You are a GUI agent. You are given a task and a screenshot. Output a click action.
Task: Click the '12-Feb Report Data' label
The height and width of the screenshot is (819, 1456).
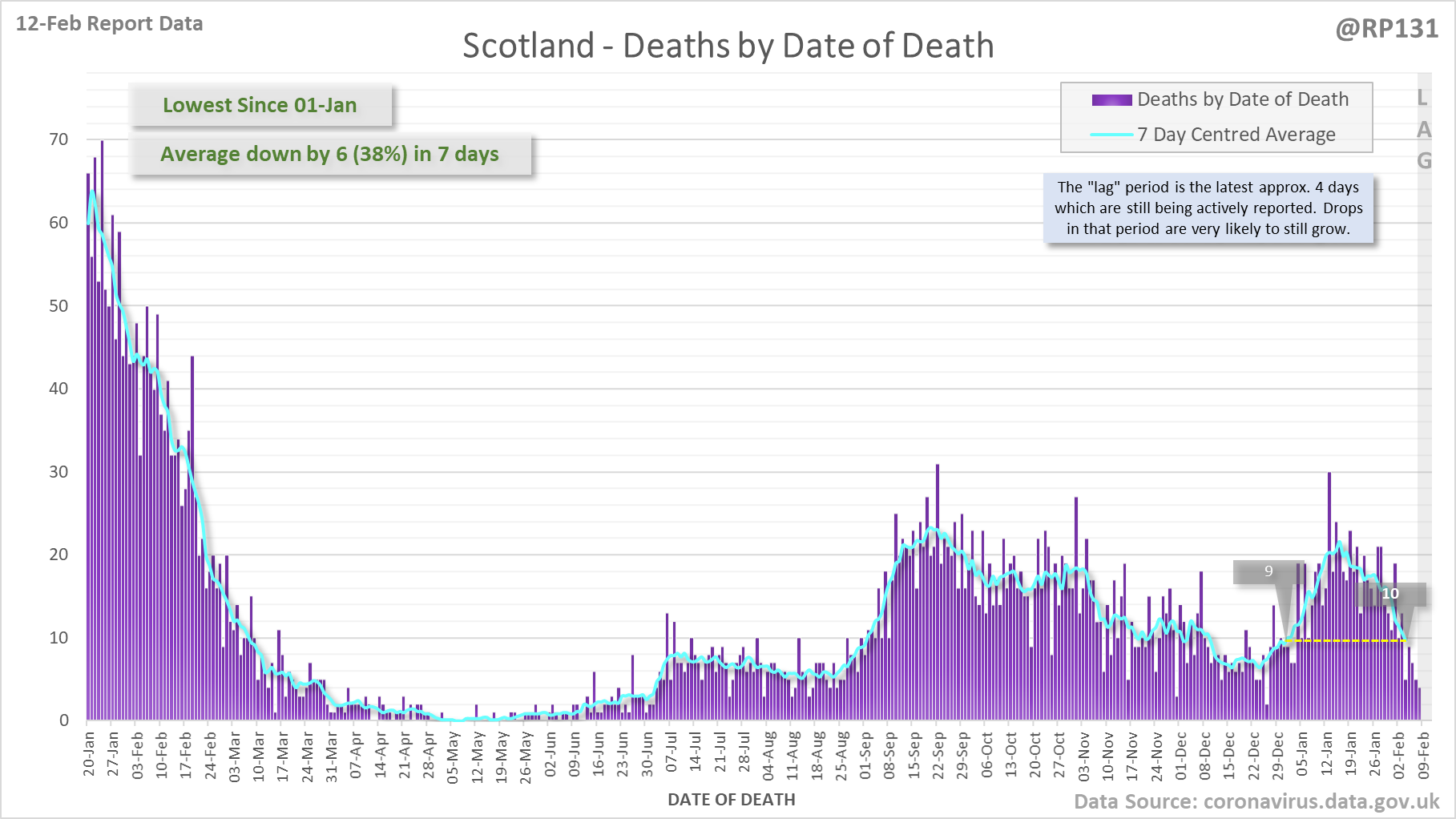point(109,24)
